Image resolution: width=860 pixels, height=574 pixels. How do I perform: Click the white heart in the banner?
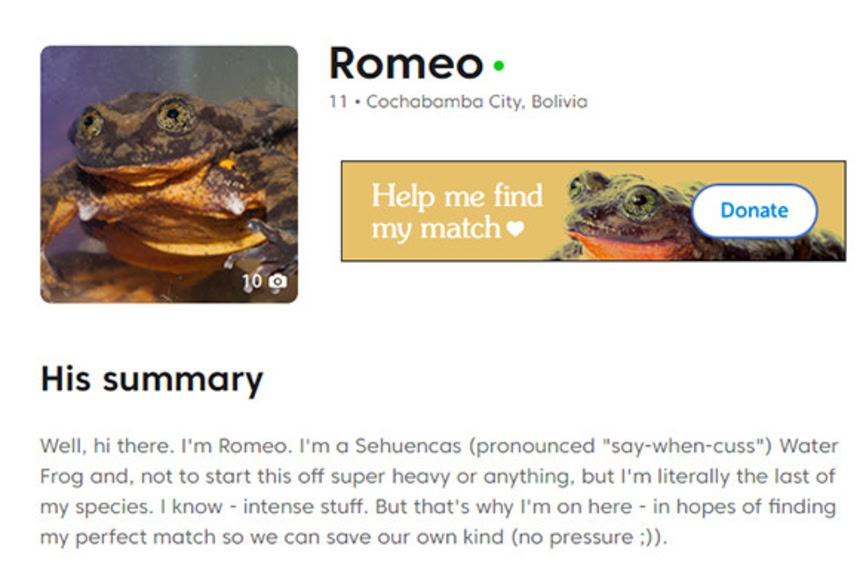tap(515, 229)
